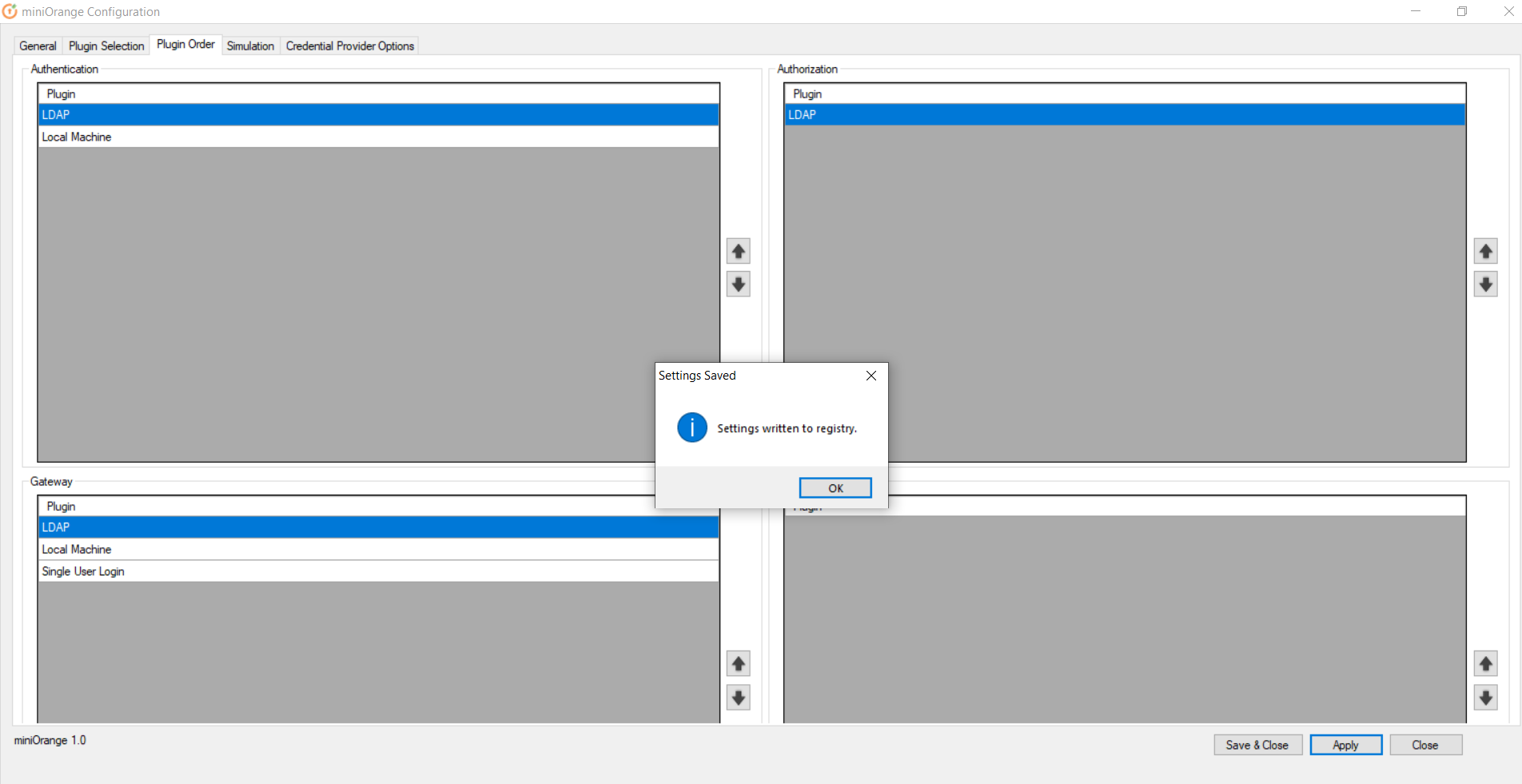The width and height of the screenshot is (1522, 784).
Task: Click the Save & Close button
Action: coord(1257,745)
